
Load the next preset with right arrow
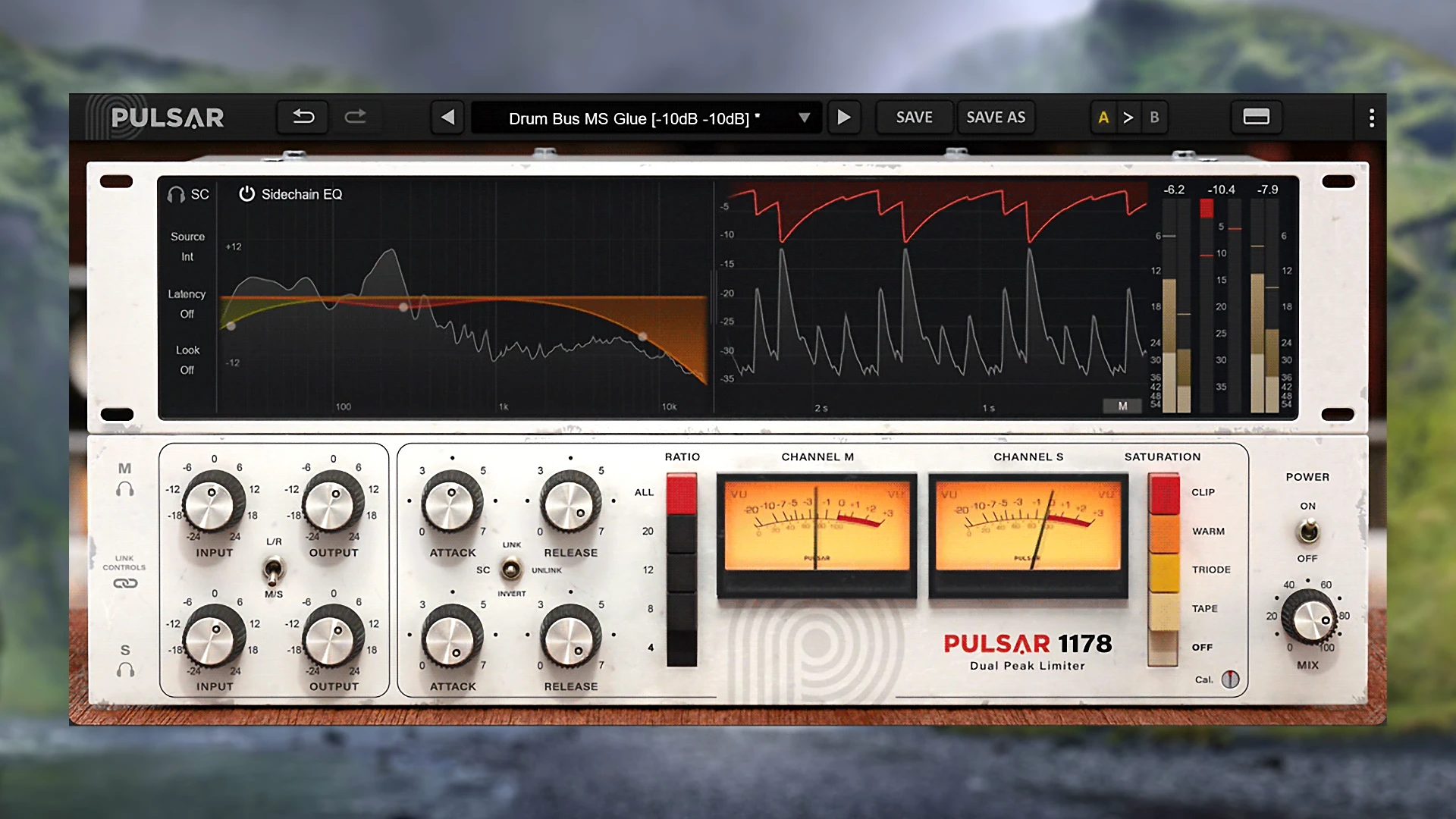843,118
